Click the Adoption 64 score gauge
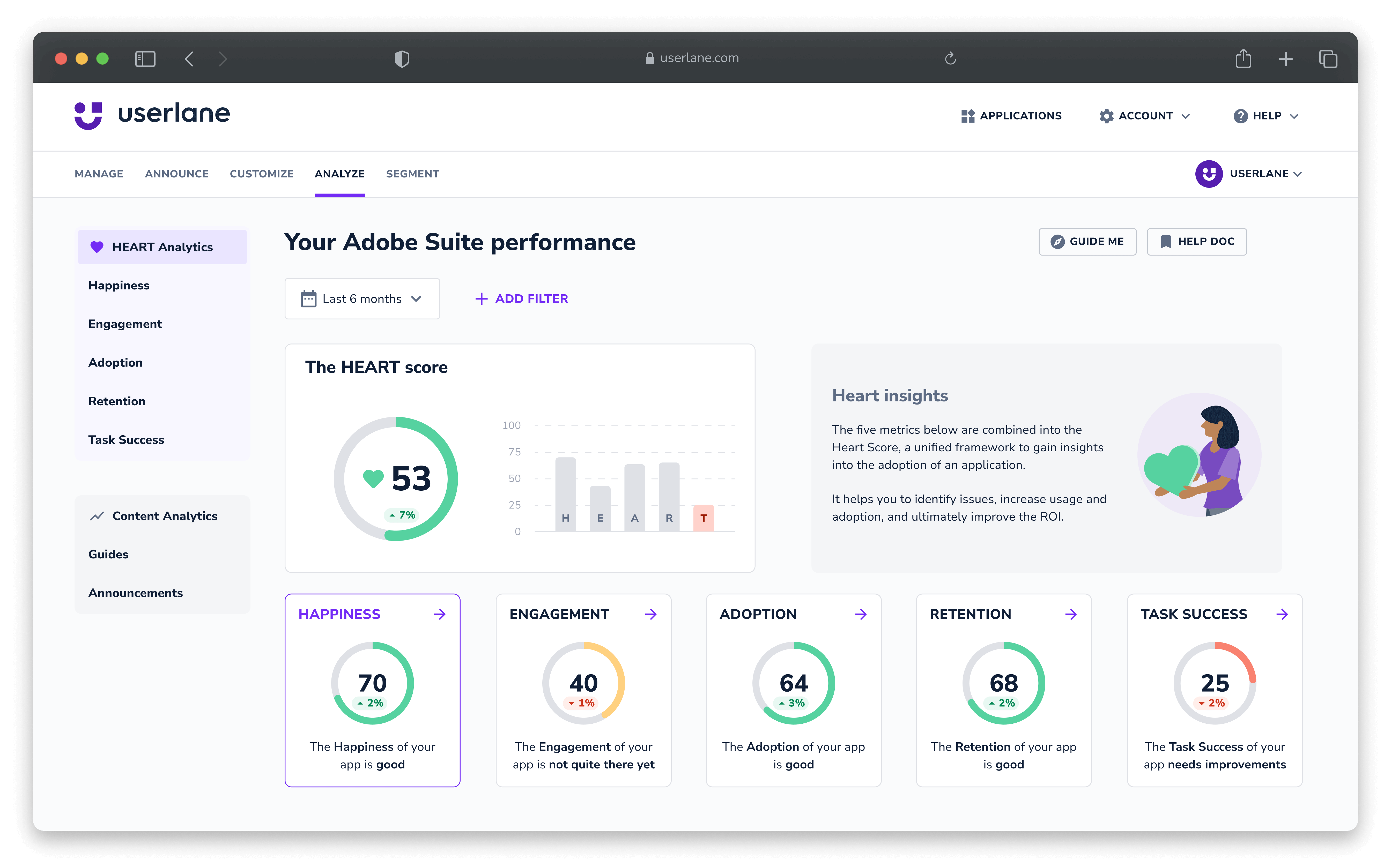This screenshot has height=868, width=1391. click(794, 683)
